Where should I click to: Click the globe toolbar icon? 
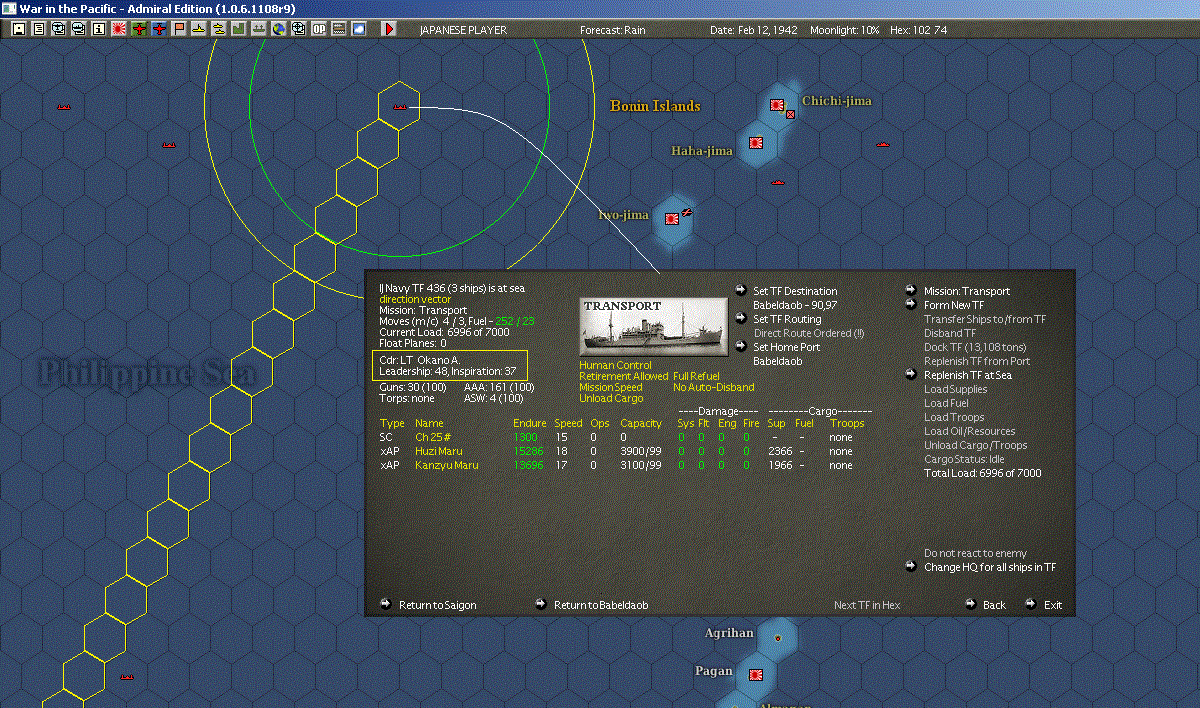279,29
